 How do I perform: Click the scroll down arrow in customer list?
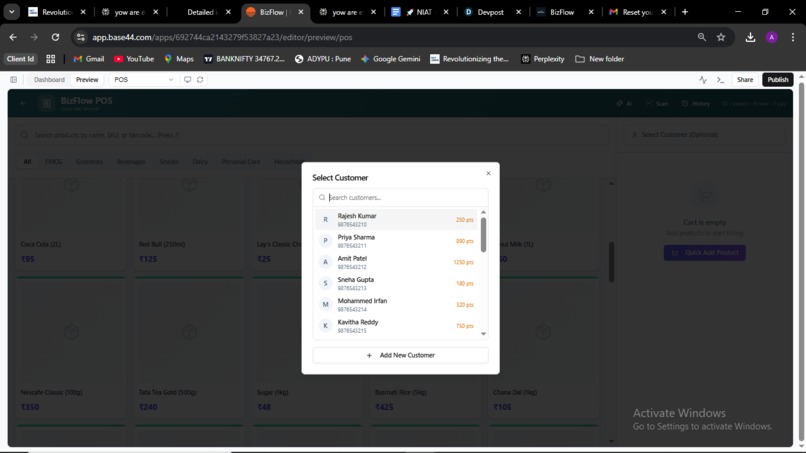point(483,334)
